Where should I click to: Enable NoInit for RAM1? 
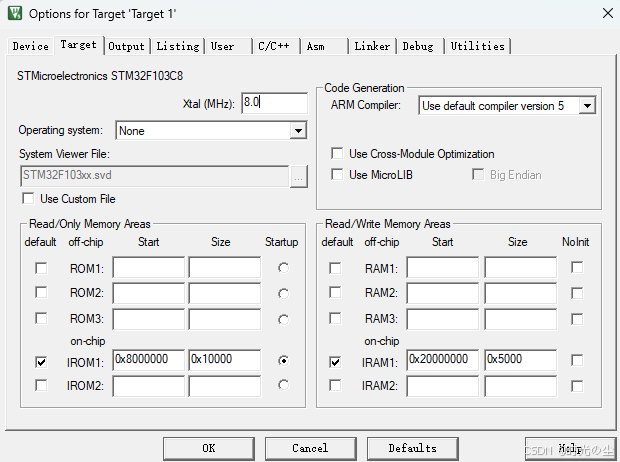(x=577, y=267)
